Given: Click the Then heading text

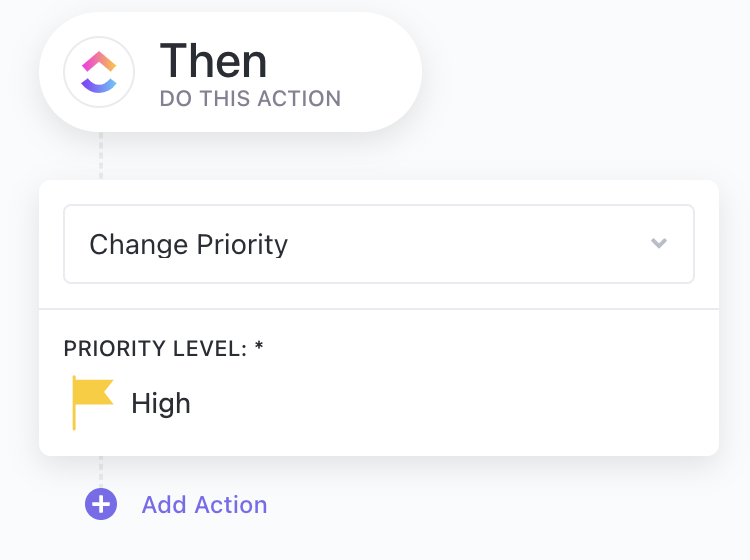Looking at the screenshot, I should [213, 61].
